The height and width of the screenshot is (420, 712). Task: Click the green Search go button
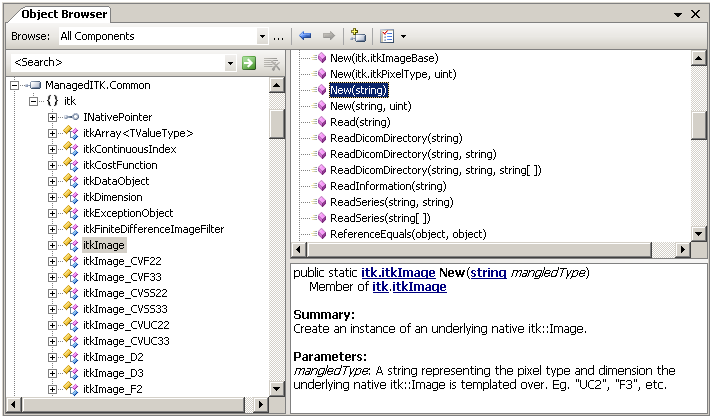click(249, 63)
